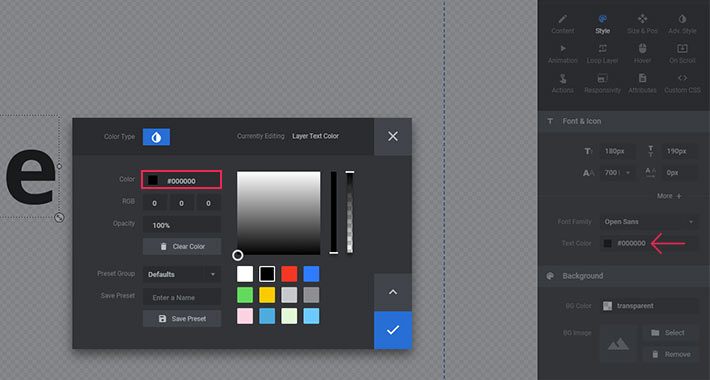
Task: Collapse presets with the up chevron button
Action: (393, 292)
